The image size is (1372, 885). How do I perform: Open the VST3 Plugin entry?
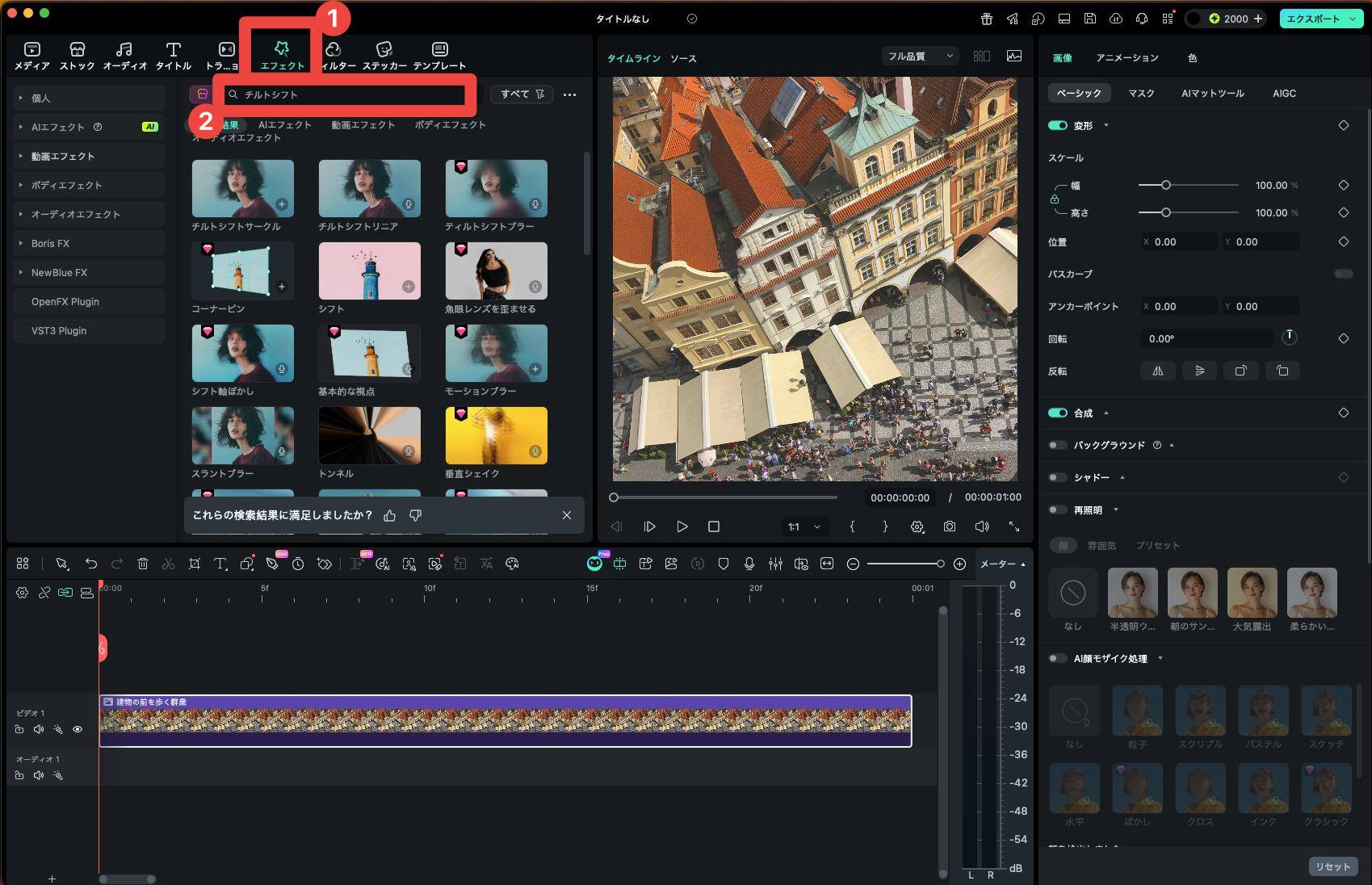click(x=89, y=330)
